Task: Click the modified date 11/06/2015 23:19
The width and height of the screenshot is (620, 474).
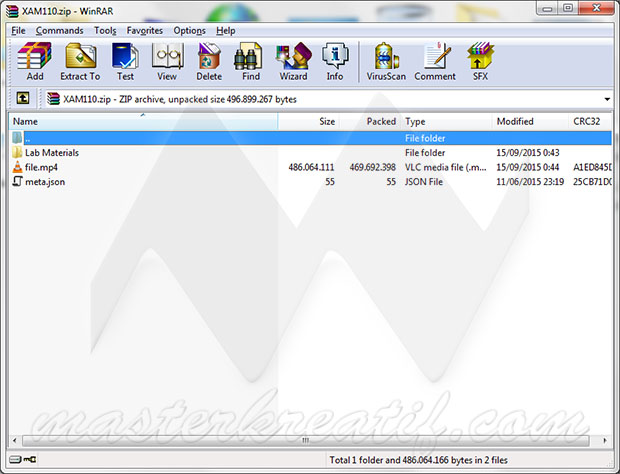Action: (530, 182)
